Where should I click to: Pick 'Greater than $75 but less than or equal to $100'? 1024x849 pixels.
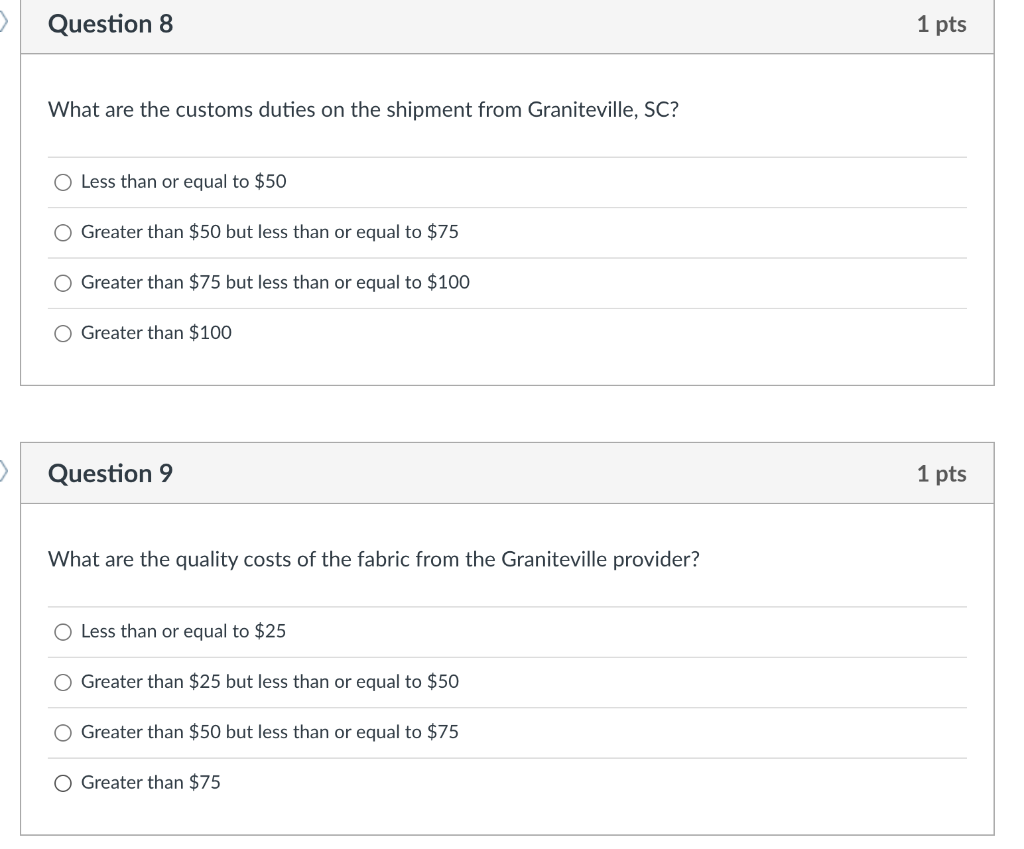(x=63, y=283)
